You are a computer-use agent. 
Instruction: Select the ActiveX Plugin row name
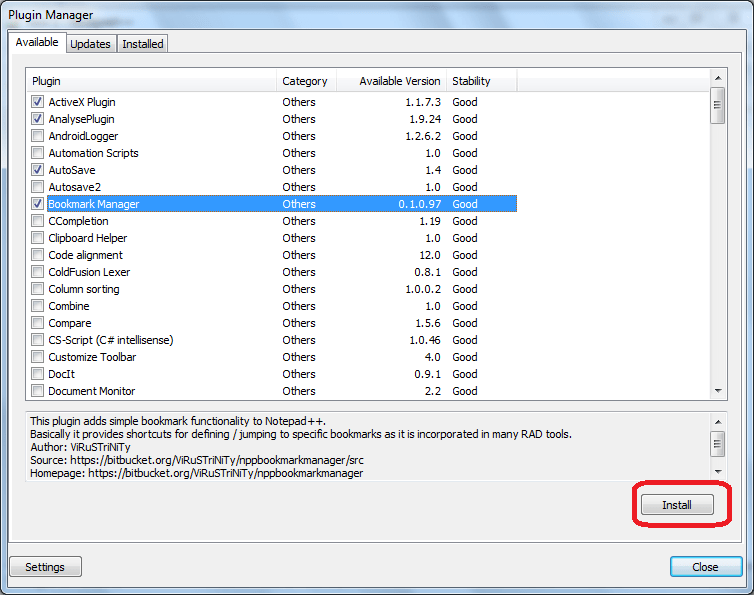click(82, 102)
